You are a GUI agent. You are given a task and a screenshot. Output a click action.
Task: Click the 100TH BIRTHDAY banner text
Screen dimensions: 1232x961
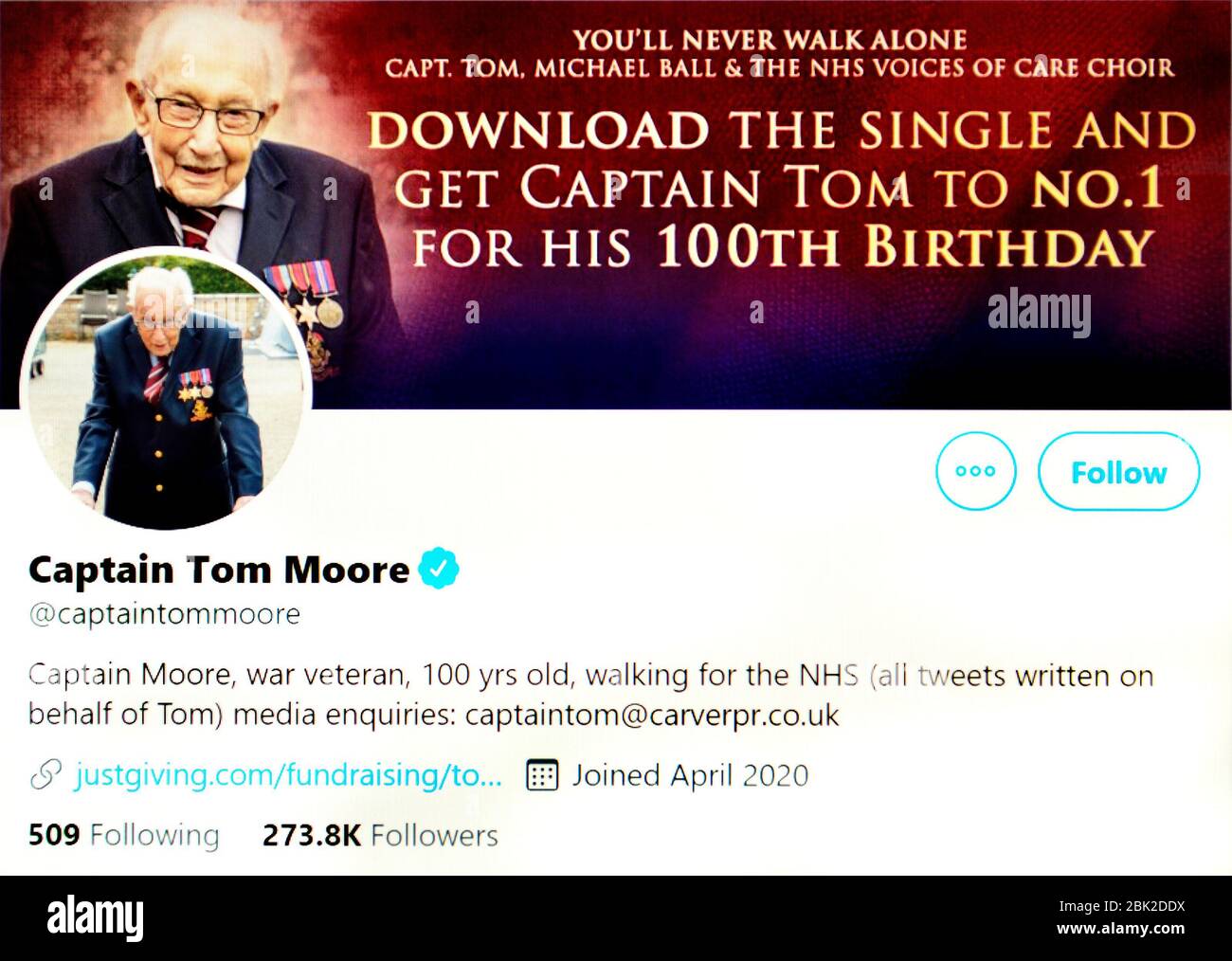pos(904,247)
